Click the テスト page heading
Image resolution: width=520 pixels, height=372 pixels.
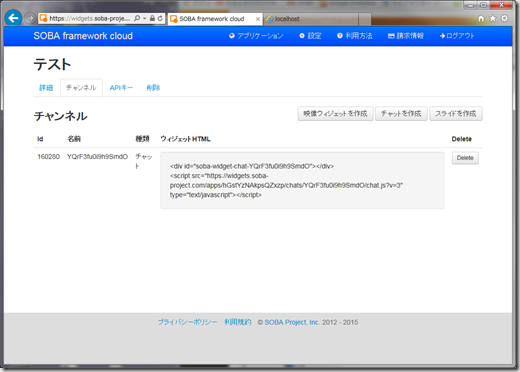[x=52, y=64]
